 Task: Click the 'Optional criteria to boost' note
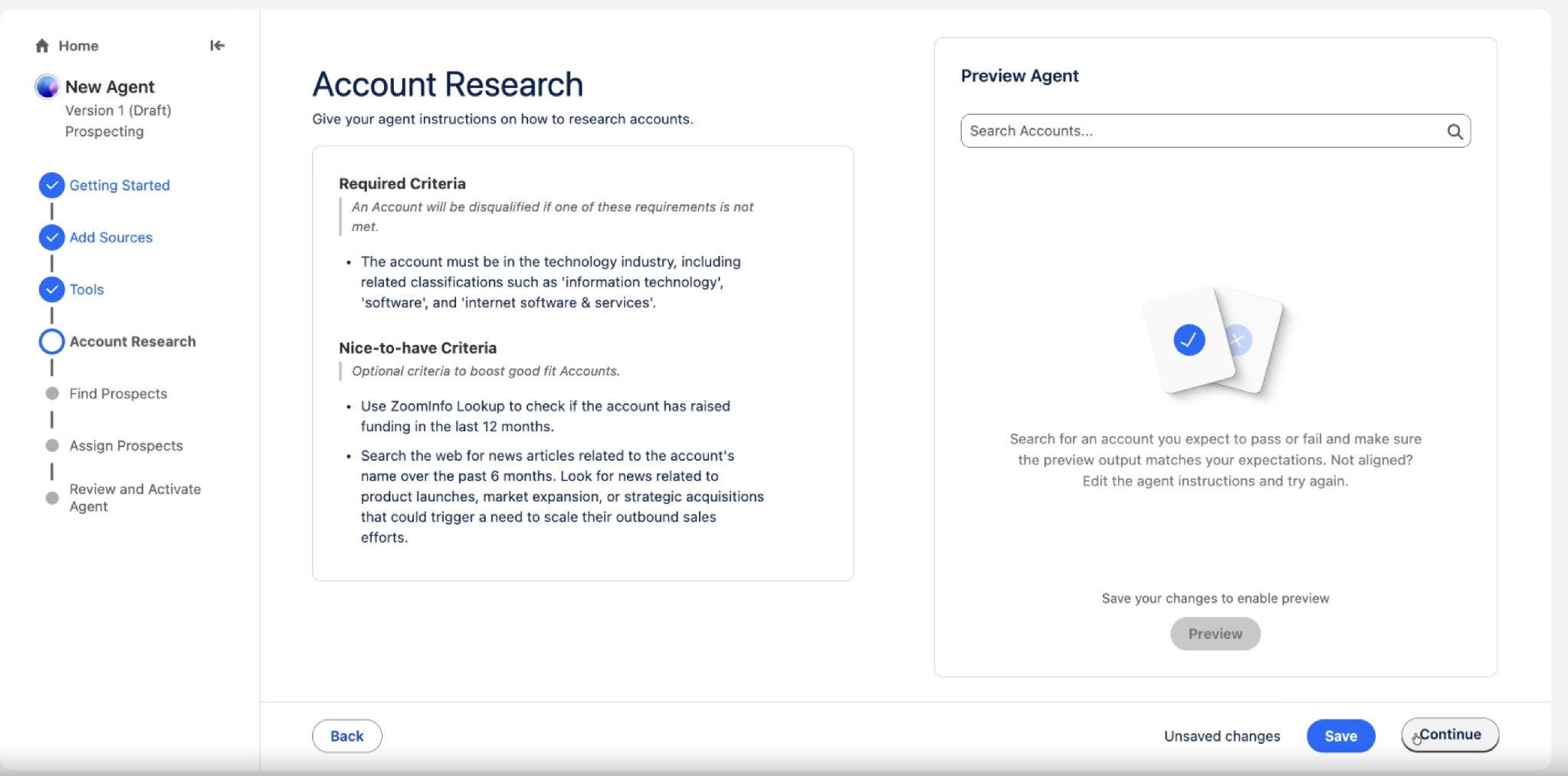(485, 371)
